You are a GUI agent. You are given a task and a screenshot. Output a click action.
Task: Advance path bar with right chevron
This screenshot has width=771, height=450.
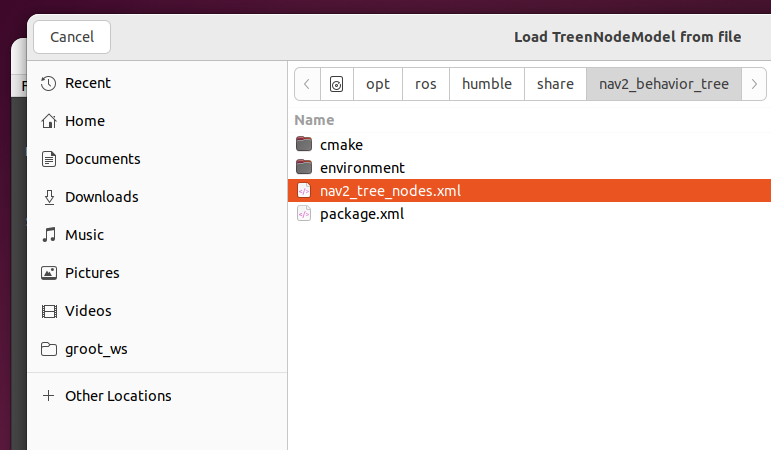[754, 84]
